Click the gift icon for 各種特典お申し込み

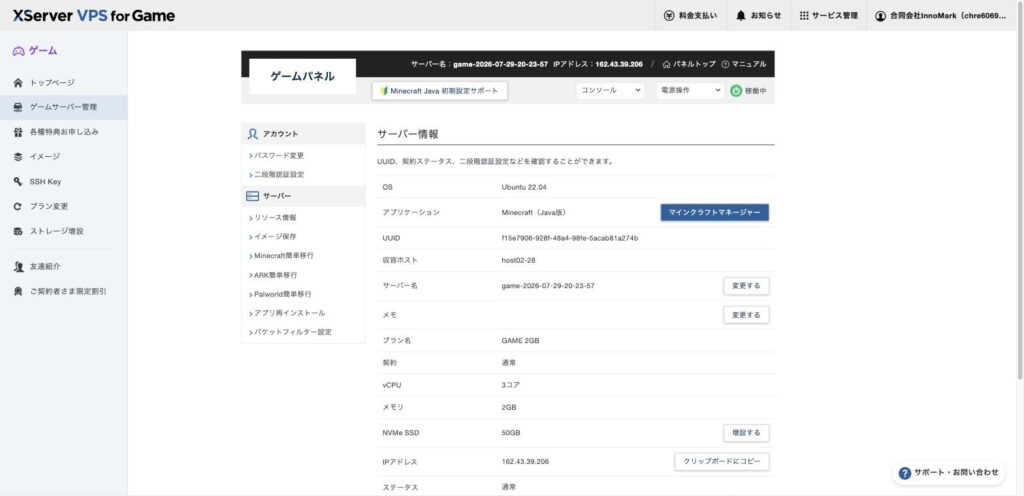(x=18, y=132)
